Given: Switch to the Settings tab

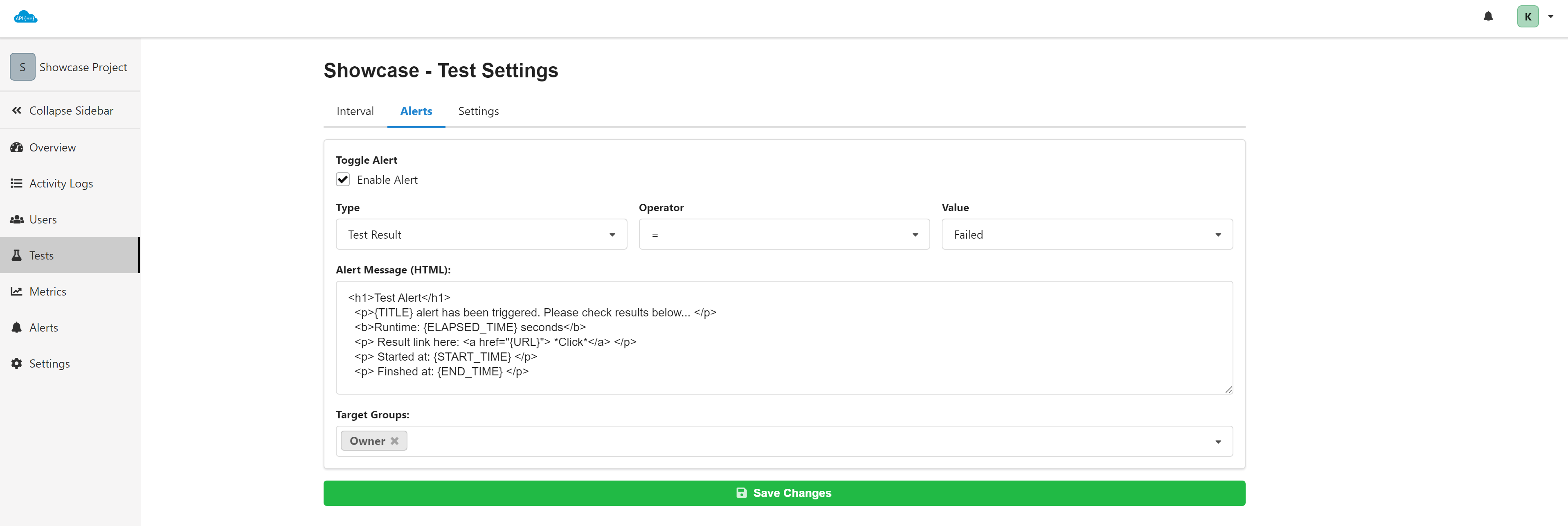Looking at the screenshot, I should click(478, 111).
